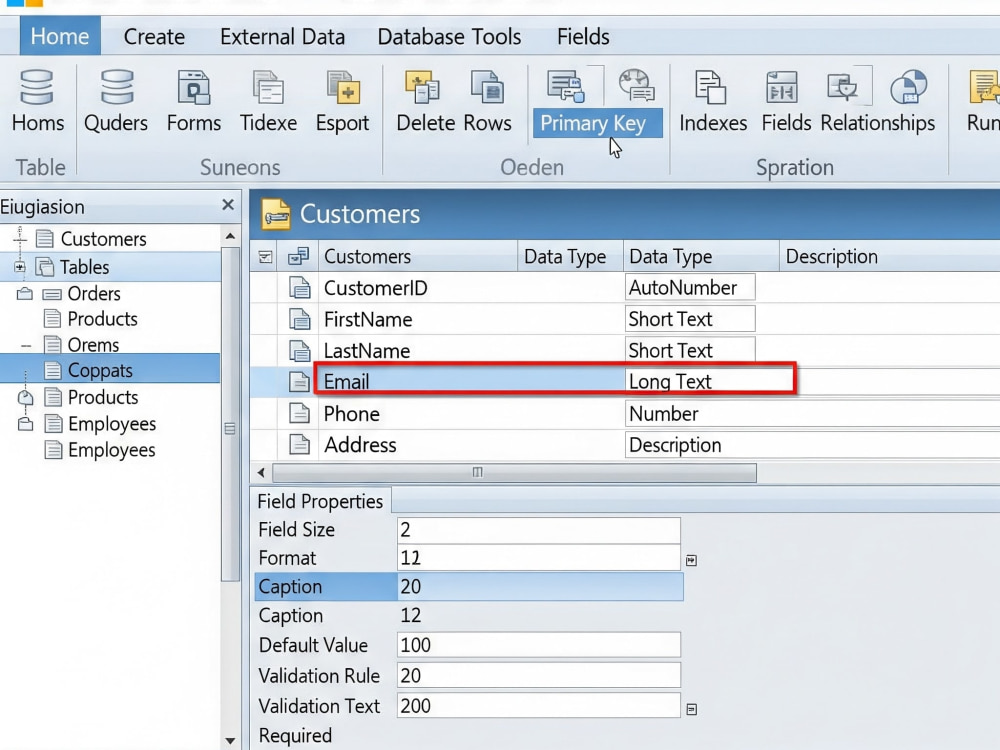This screenshot has width=1000, height=750.
Task: Click the Email row icon
Action: [x=299, y=381]
